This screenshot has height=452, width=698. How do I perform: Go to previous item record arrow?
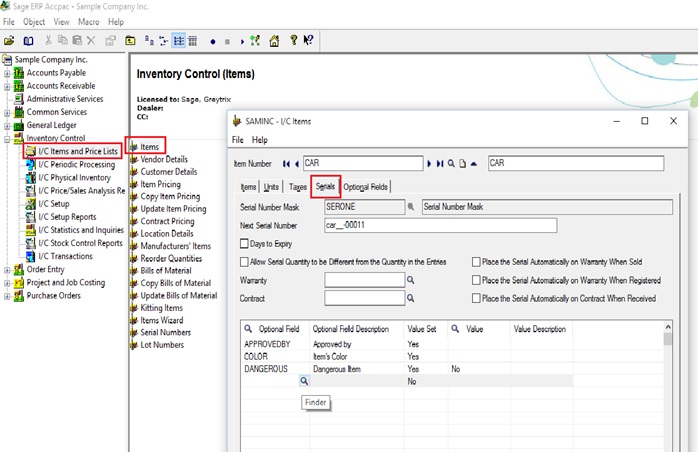[296, 163]
